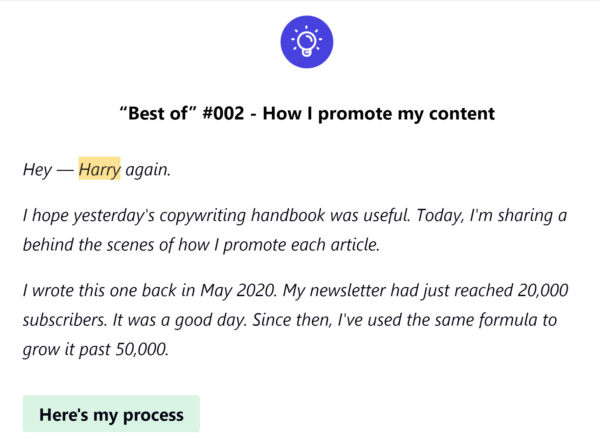Image resolution: width=600 pixels, height=443 pixels.
Task: Click "How I promote my content" in title
Action: coord(378,114)
